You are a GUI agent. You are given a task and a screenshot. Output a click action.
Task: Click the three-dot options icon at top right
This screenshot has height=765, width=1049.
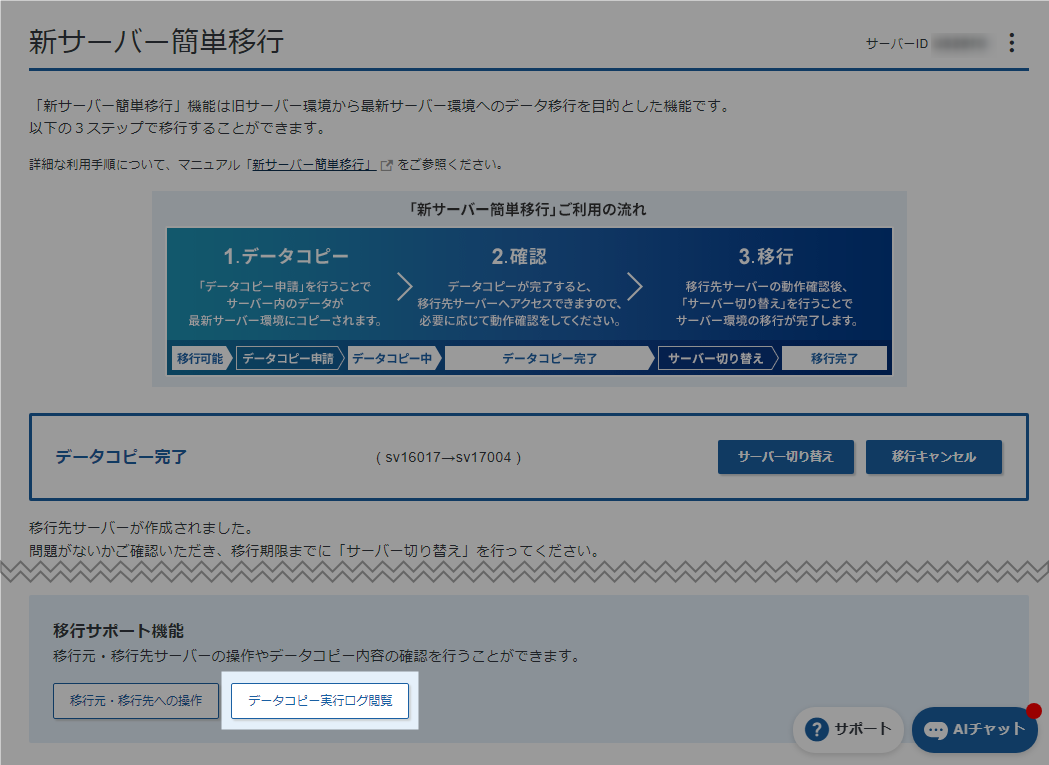coord(1013,42)
